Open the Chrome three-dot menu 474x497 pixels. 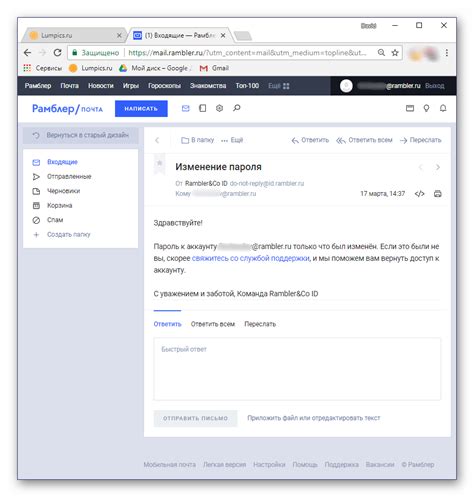click(447, 53)
